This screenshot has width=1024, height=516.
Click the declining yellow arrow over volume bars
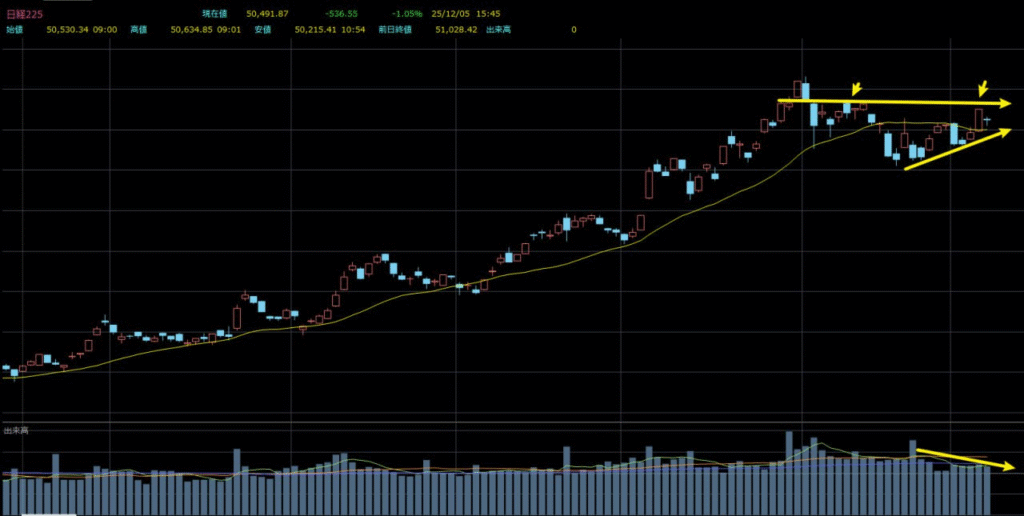tap(965, 460)
